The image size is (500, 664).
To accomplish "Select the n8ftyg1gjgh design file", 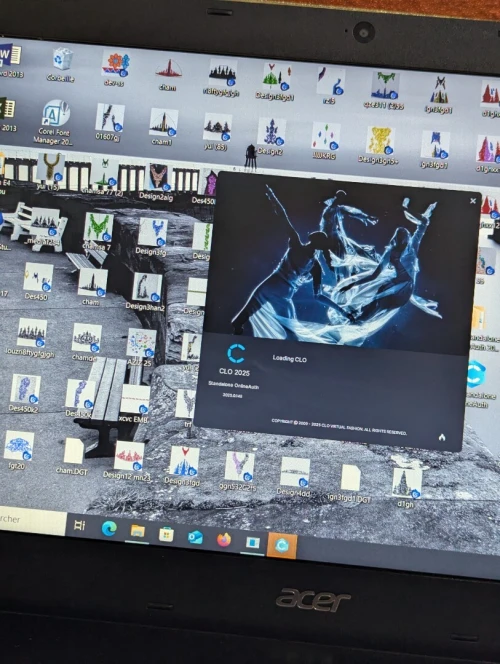I will (x=221, y=79).
